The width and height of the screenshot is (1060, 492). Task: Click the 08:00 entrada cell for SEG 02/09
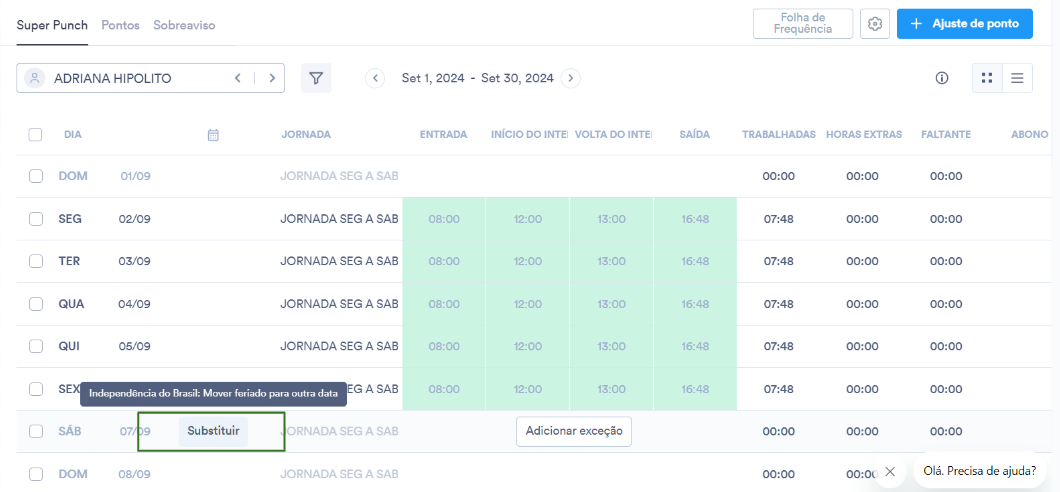(x=444, y=219)
